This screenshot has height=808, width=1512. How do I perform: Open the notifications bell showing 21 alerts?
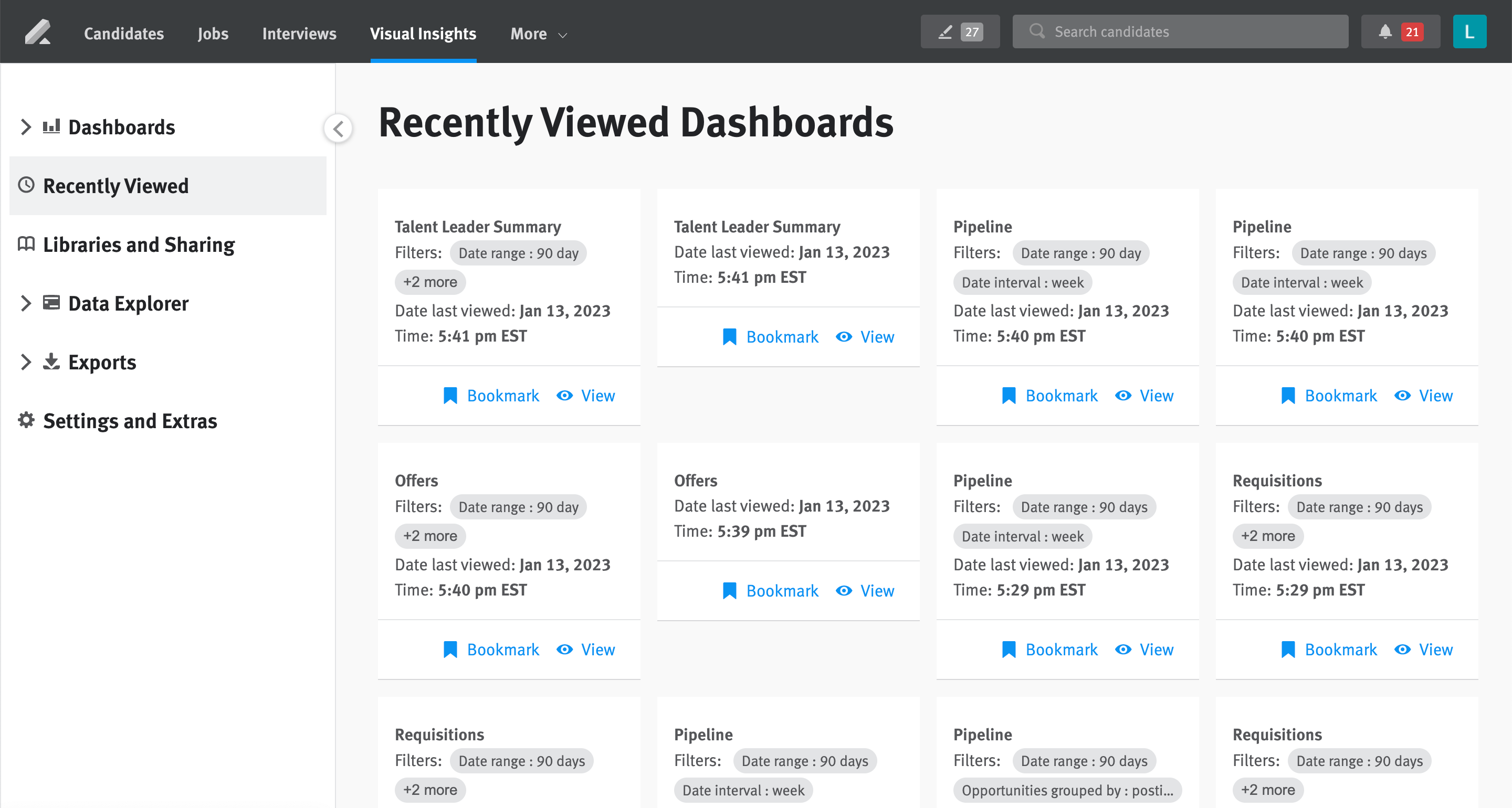click(1384, 31)
